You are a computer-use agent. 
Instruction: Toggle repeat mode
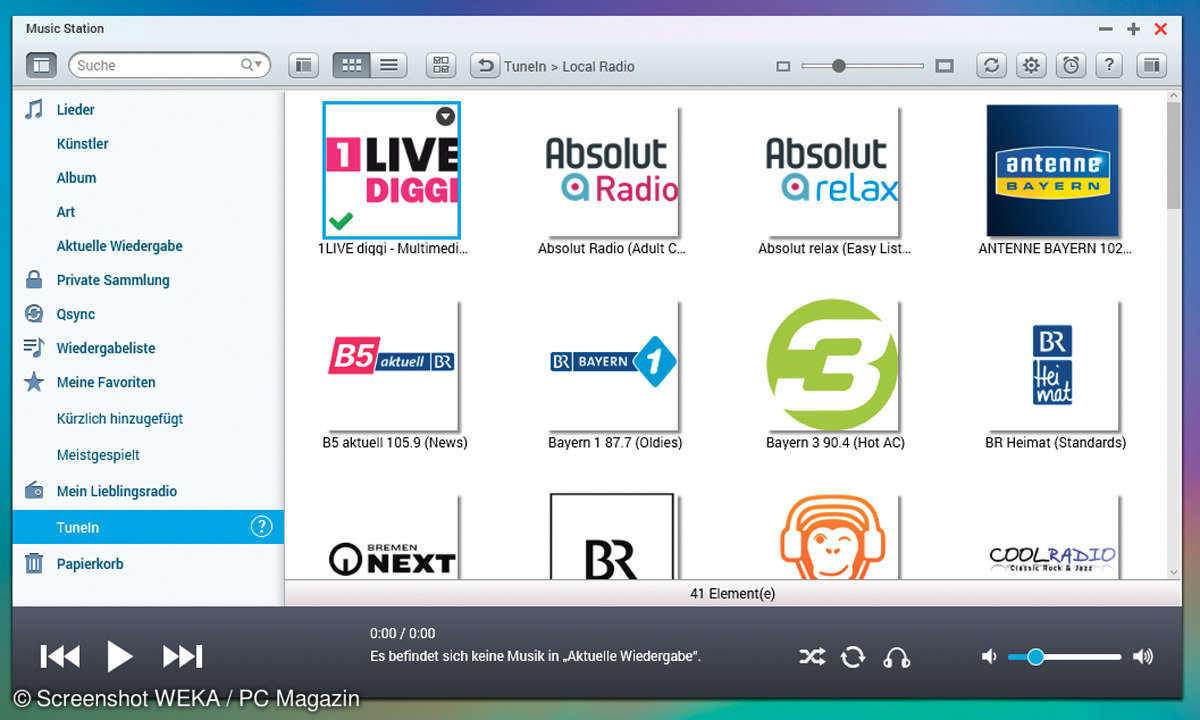pos(853,657)
